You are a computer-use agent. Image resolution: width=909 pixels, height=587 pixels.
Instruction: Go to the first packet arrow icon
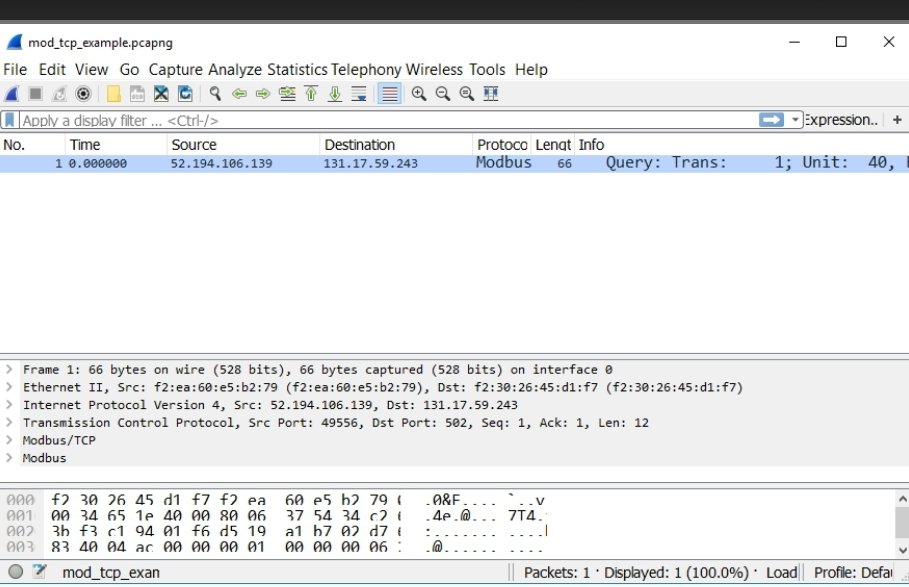tap(311, 94)
